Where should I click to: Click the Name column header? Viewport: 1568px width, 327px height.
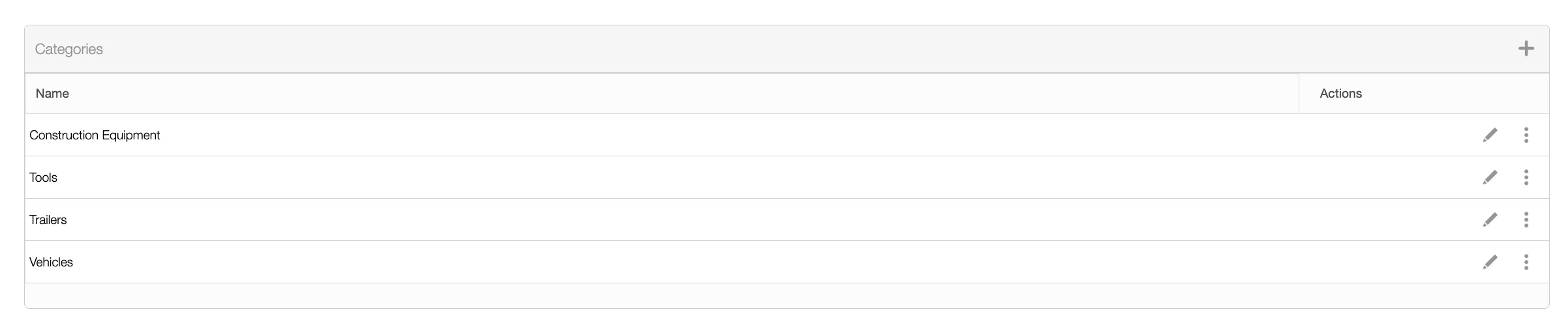[x=52, y=93]
